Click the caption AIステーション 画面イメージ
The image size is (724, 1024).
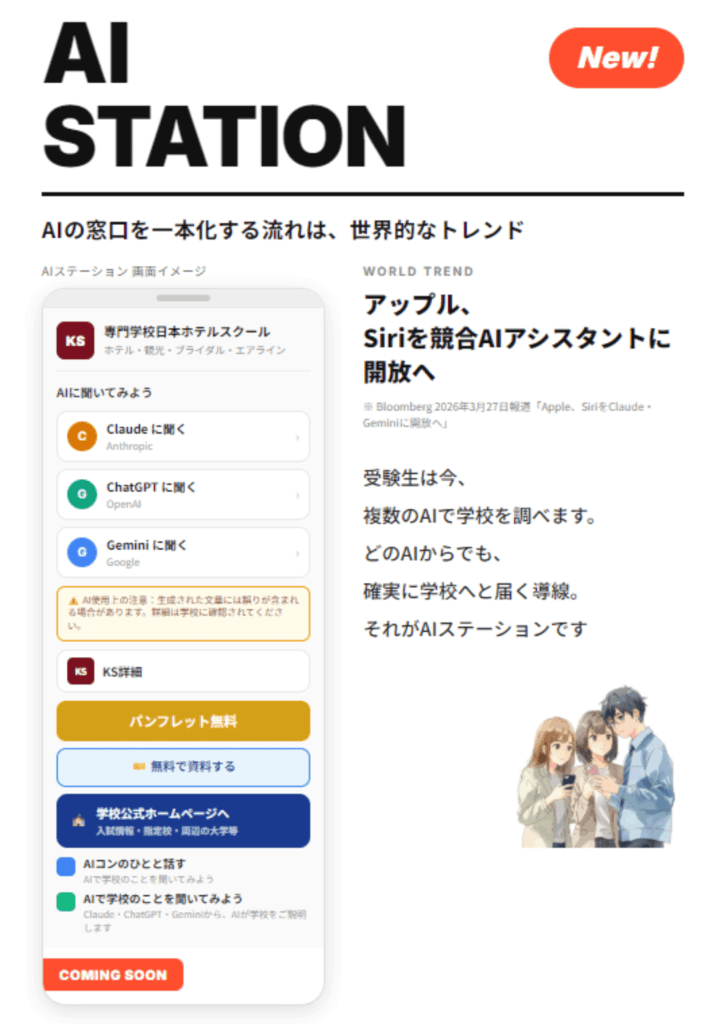(123, 271)
